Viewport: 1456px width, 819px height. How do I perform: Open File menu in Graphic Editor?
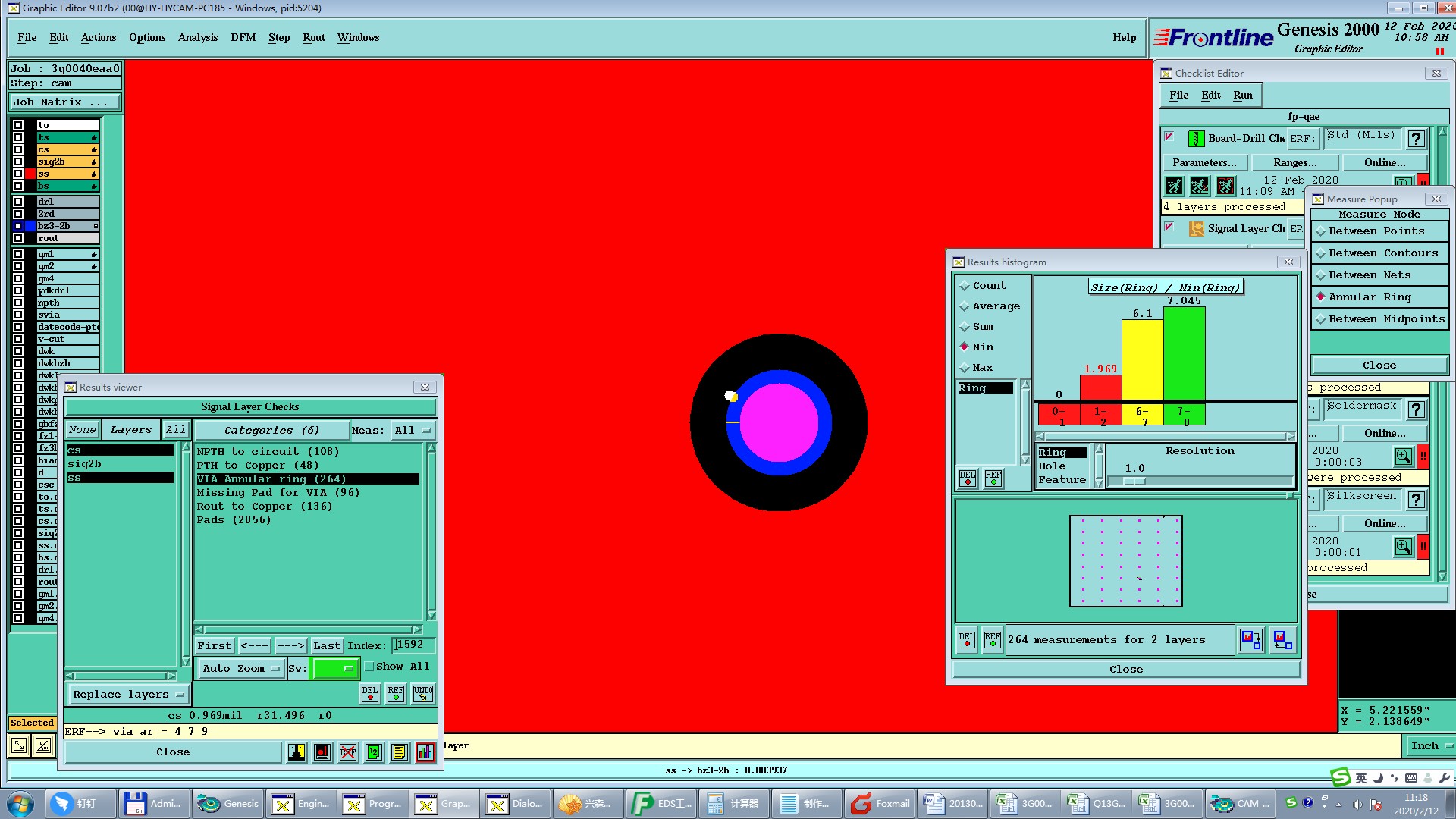tap(27, 38)
